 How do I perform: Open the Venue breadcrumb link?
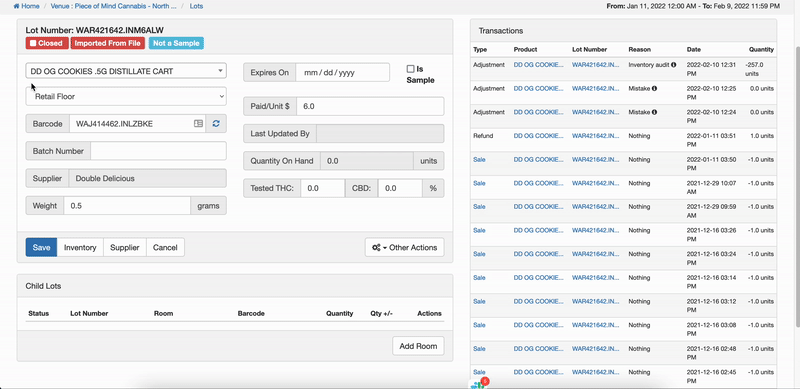point(113,7)
